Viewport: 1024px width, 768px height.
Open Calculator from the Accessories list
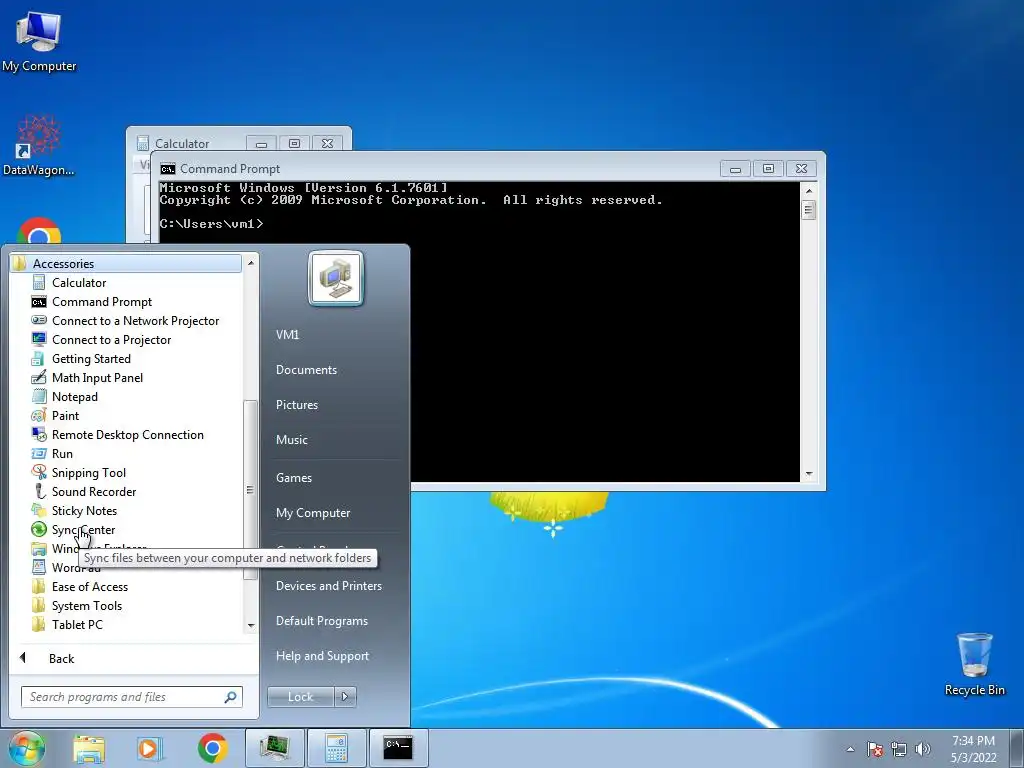point(78,283)
